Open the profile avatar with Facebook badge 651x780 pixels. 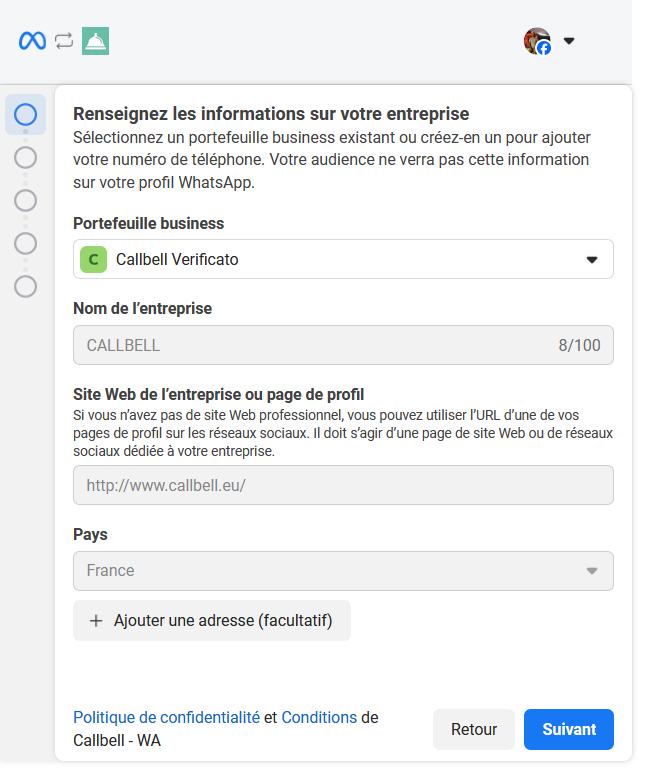click(538, 41)
